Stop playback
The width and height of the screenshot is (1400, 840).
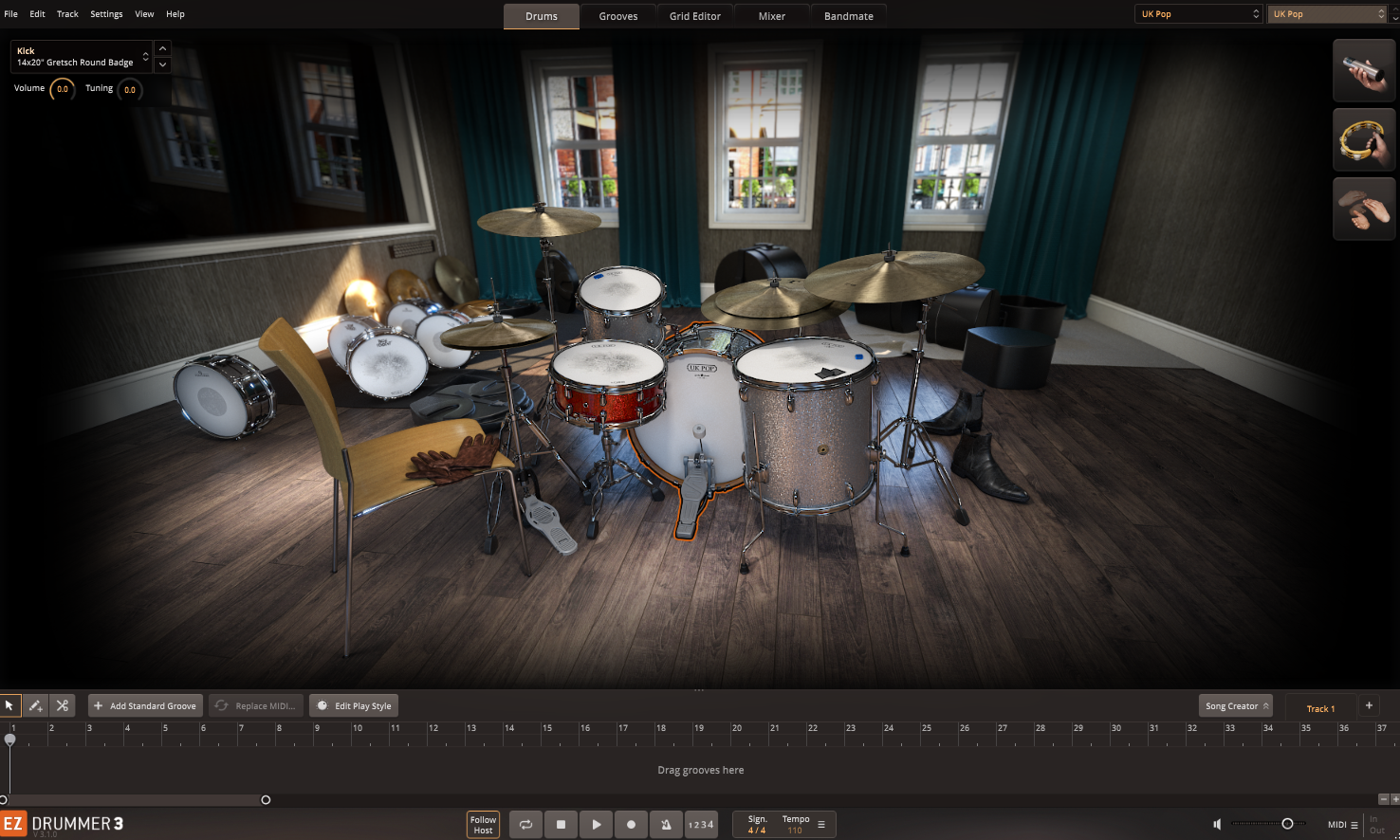[561, 825]
